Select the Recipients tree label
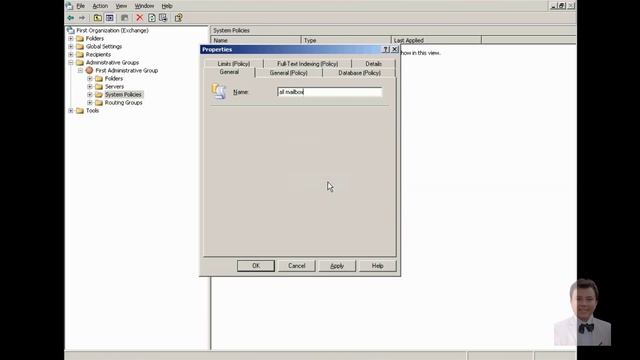 pyautogui.click(x=98, y=54)
